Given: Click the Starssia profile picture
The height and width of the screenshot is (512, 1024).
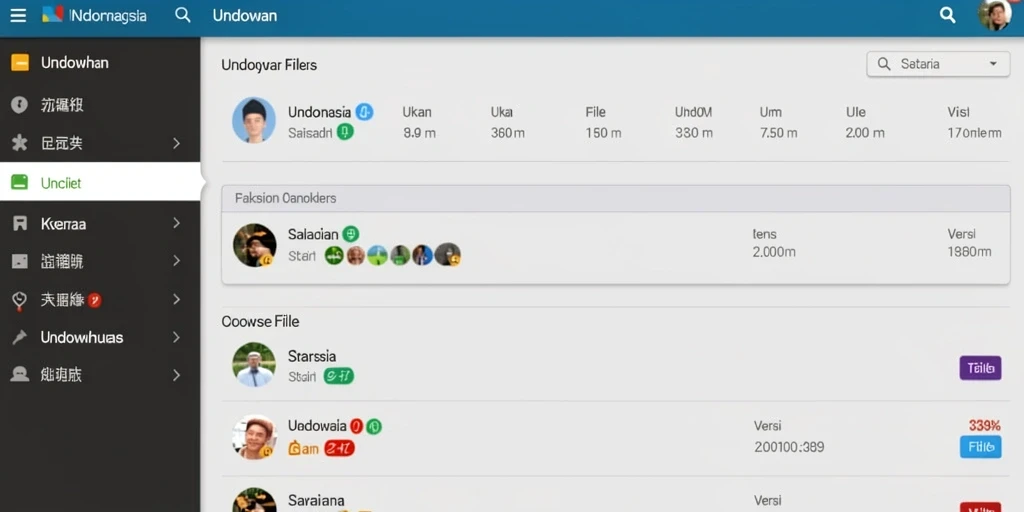Looking at the screenshot, I should tap(254, 364).
